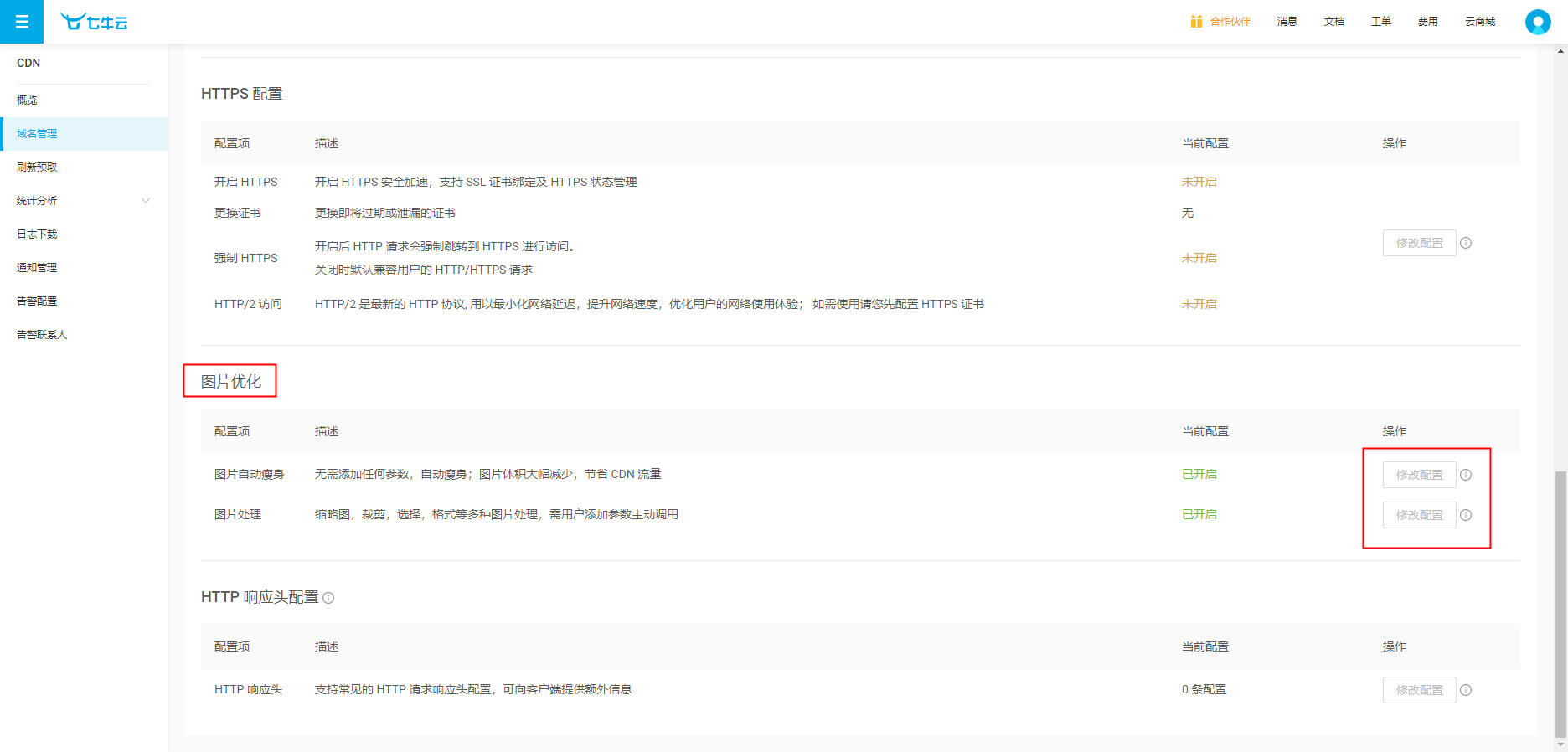Click 修改配置 button for 图片处理
Image resolution: width=1568 pixels, height=752 pixels.
pos(1419,515)
